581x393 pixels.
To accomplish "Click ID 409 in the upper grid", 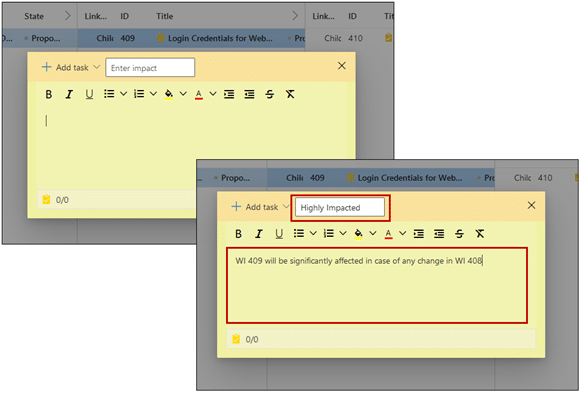I will tap(127, 39).
